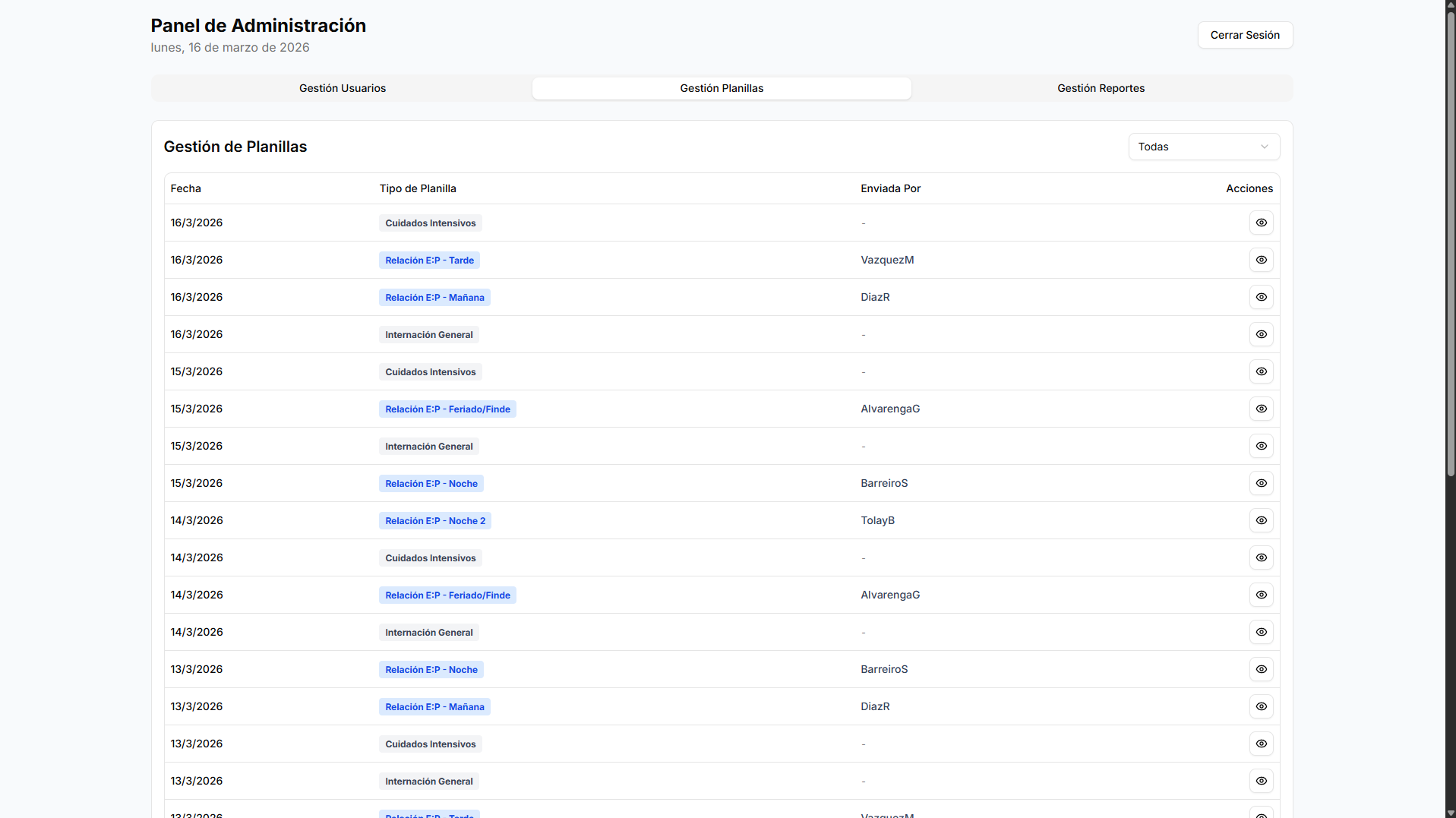Click the Cerrar Sesión button

tap(1245, 35)
